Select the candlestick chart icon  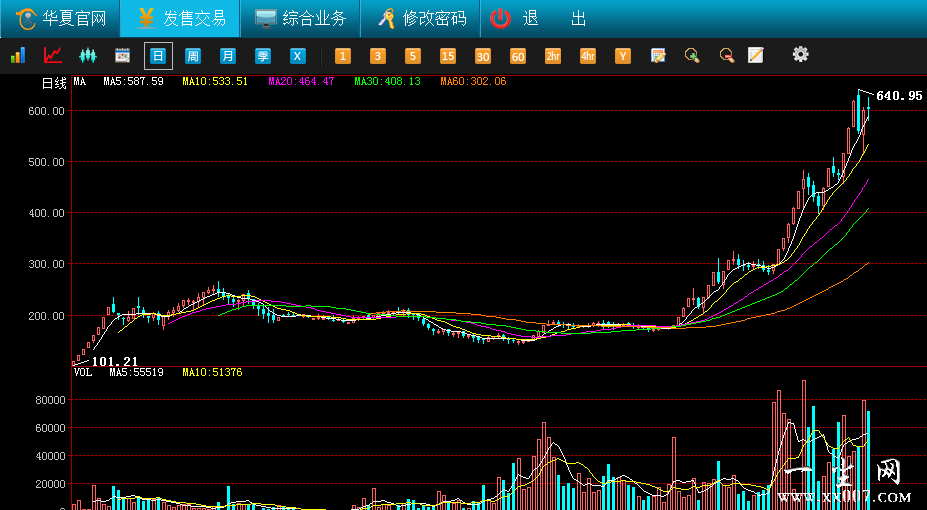pyautogui.click(x=88, y=56)
